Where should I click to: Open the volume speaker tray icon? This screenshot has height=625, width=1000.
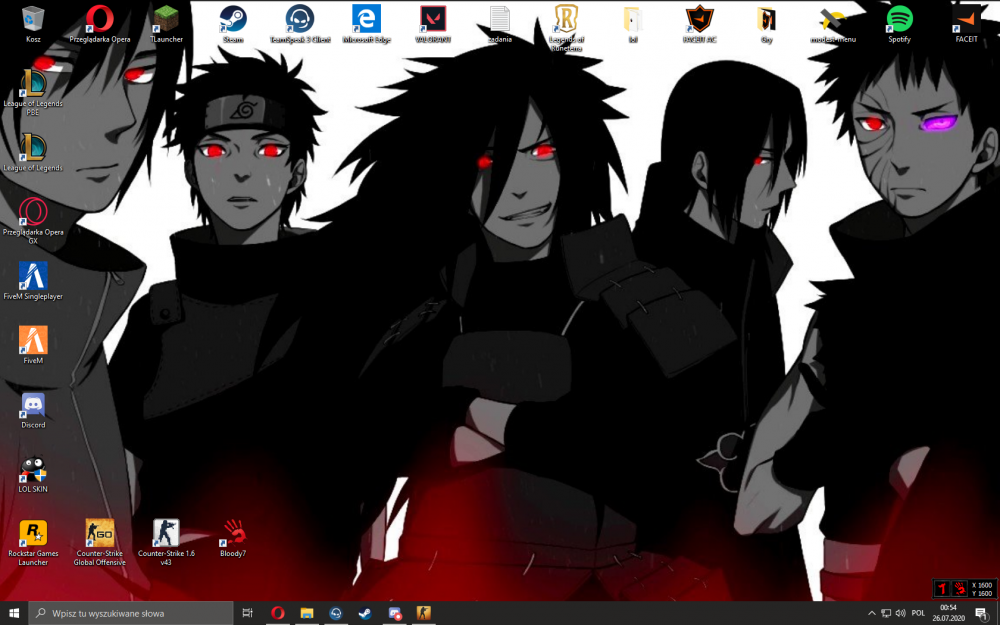coord(901,613)
